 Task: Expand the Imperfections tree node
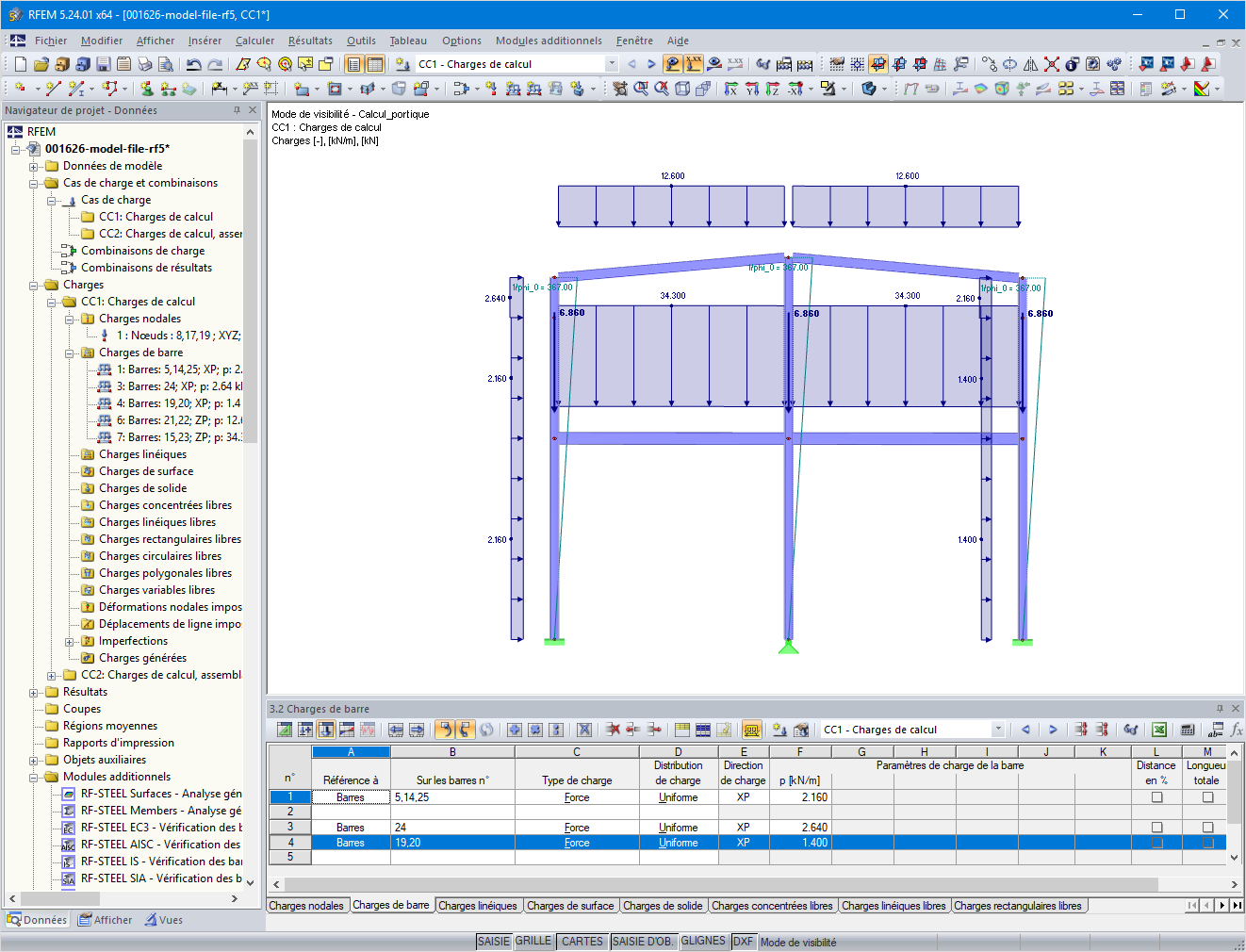[x=70, y=641]
